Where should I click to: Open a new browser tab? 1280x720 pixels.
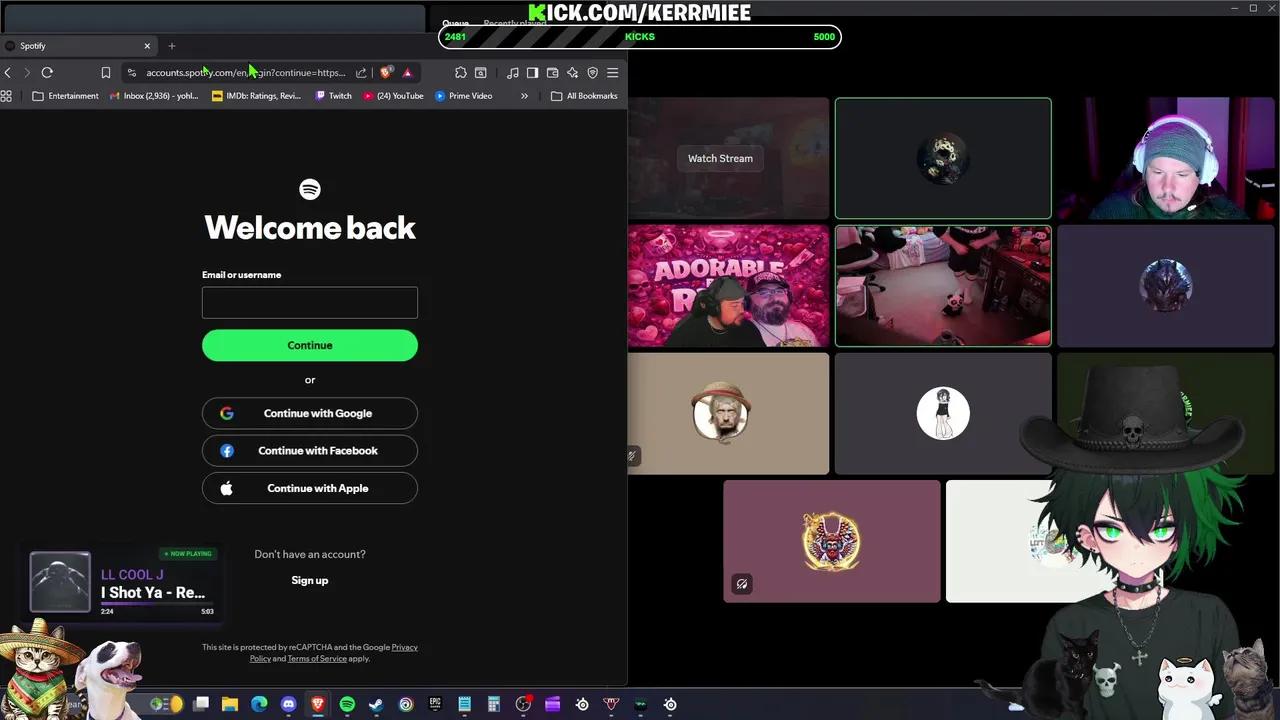coord(171,46)
